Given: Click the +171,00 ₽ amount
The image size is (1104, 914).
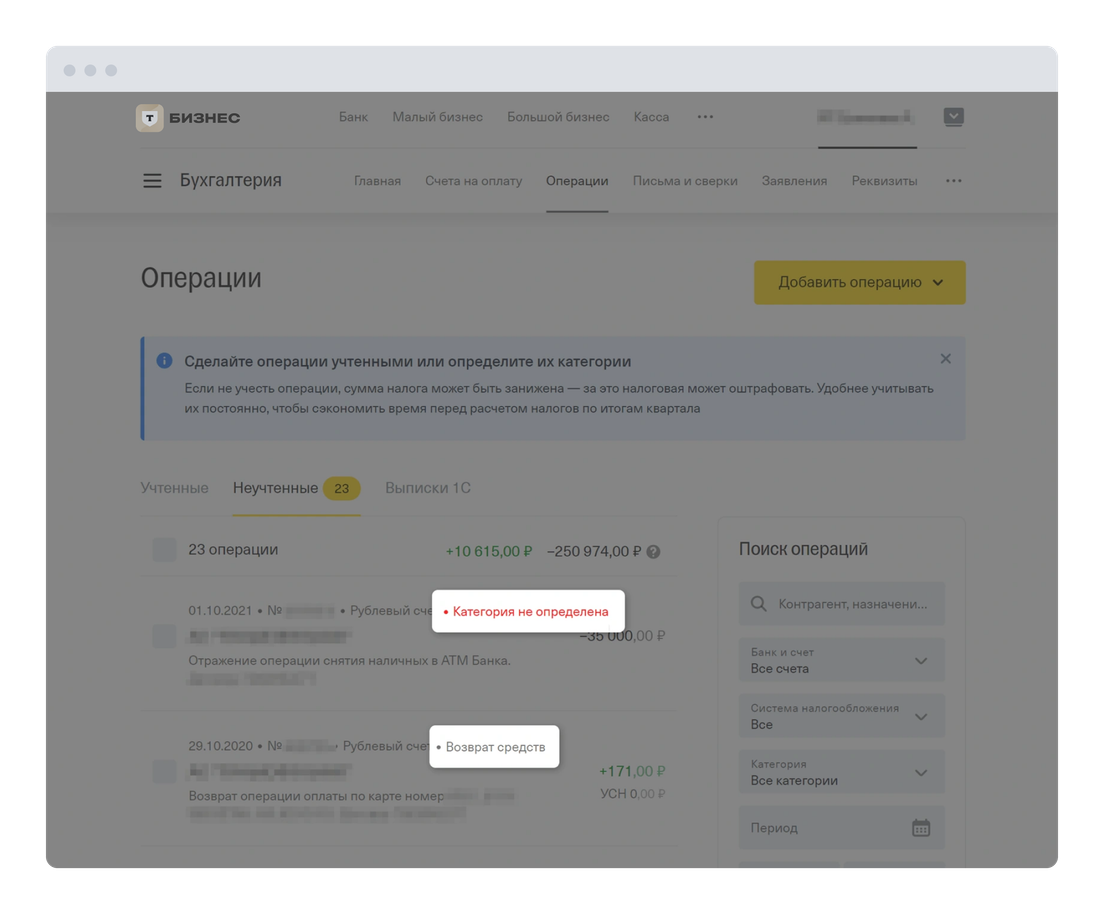Looking at the screenshot, I should tap(632, 771).
